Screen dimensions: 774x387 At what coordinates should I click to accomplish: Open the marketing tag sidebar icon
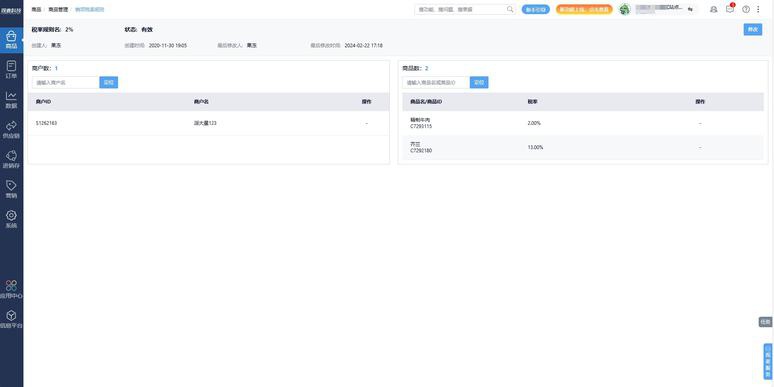(x=11, y=189)
